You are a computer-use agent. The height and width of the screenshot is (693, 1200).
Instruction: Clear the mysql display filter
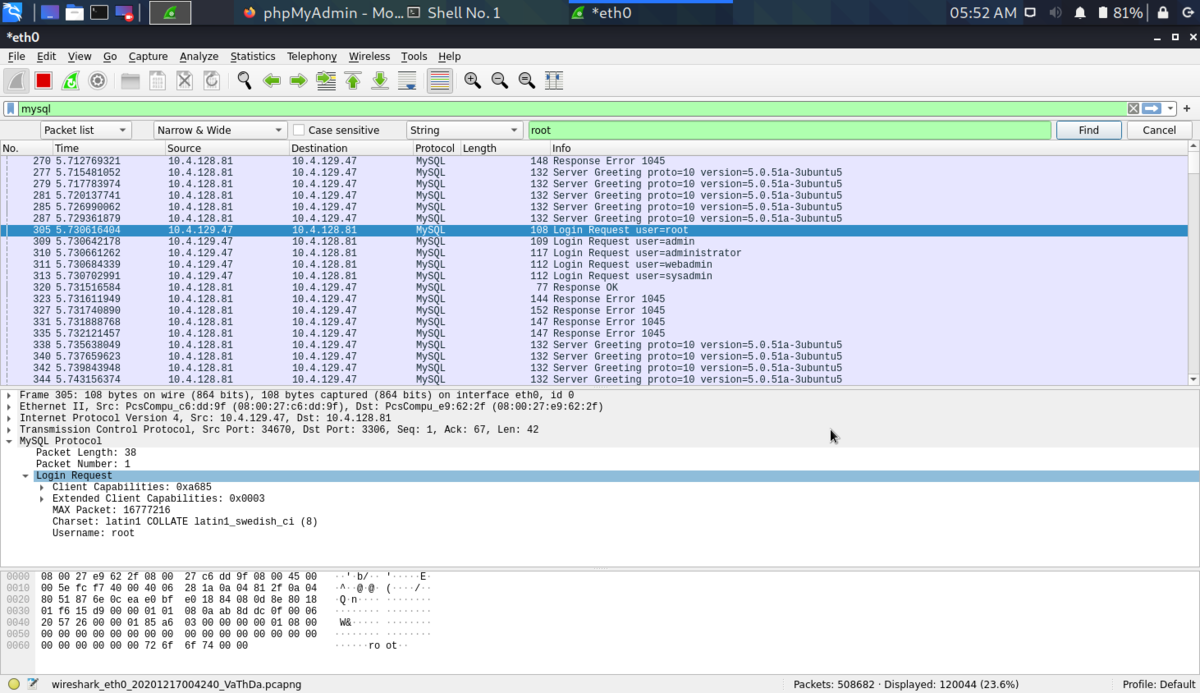1133,109
